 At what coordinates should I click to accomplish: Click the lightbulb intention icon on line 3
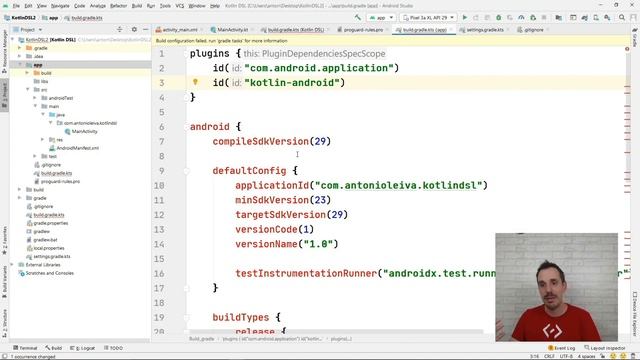195,82
